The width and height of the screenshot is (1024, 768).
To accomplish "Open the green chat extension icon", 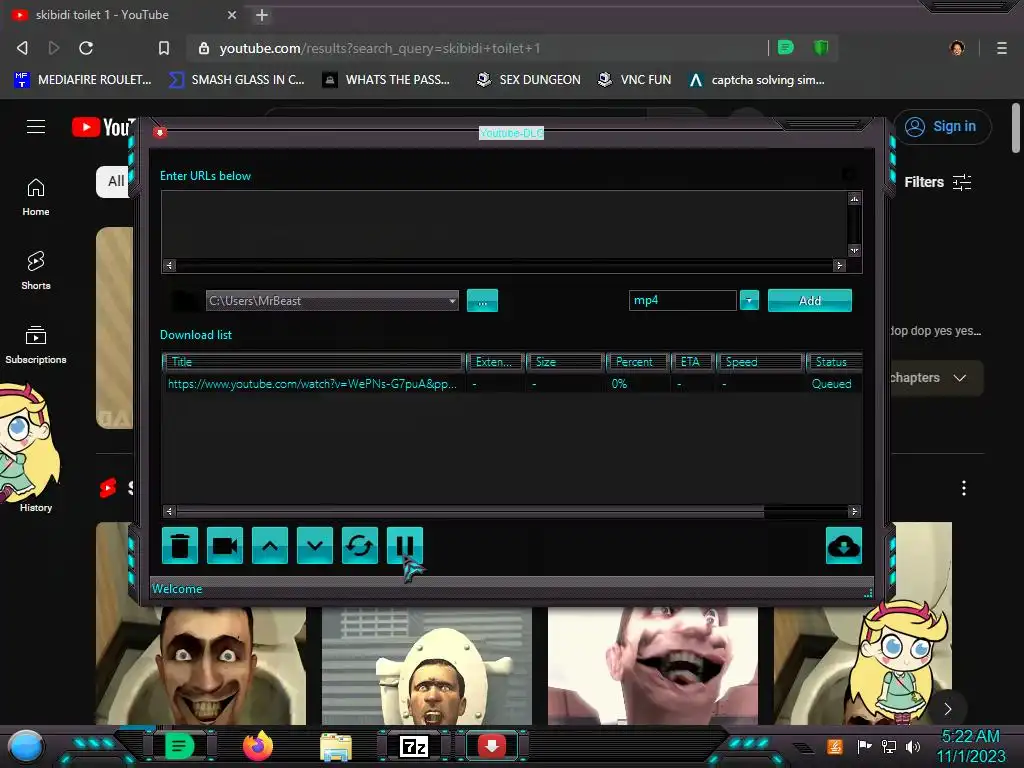I will point(786,47).
